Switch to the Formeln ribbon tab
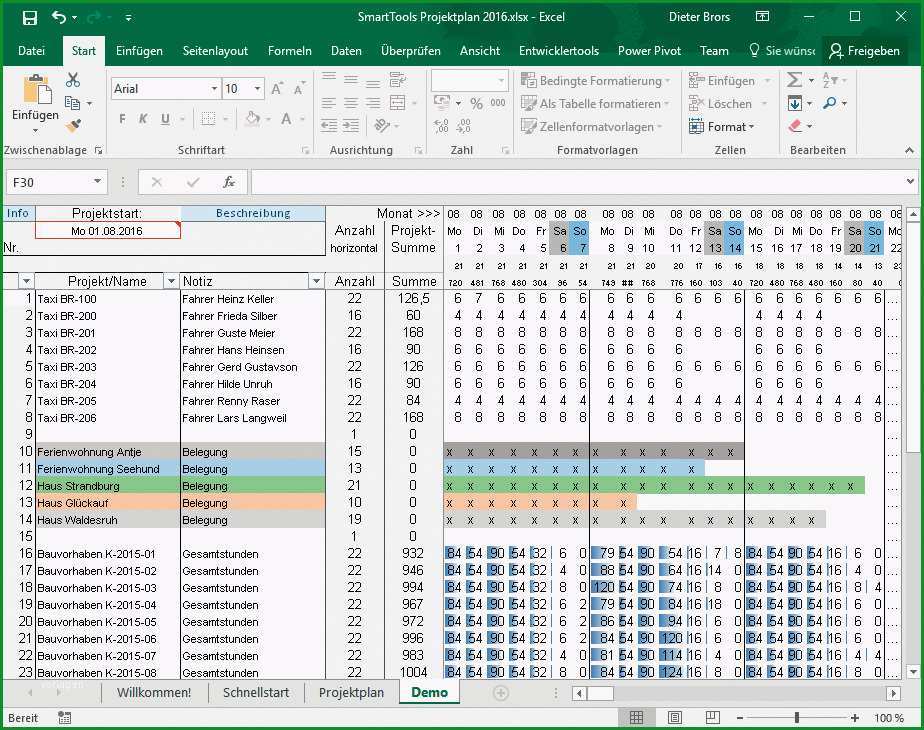Image resolution: width=924 pixels, height=730 pixels. click(289, 51)
